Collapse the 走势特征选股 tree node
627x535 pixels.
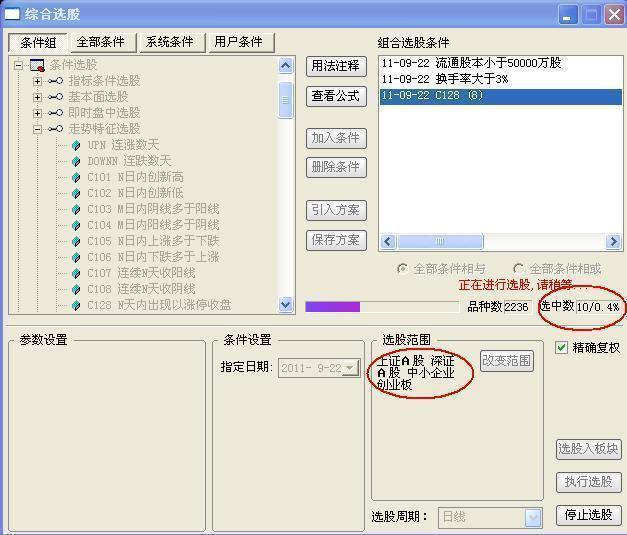(x=37, y=129)
